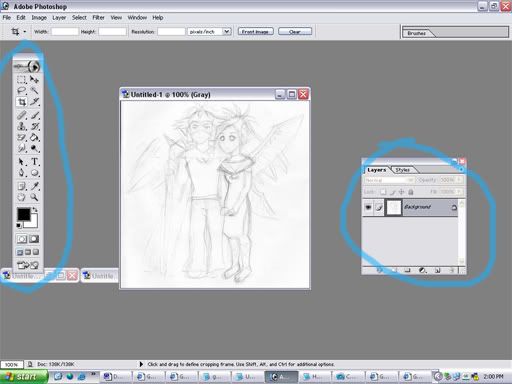Select the Zoom magnifier tool

point(34,197)
